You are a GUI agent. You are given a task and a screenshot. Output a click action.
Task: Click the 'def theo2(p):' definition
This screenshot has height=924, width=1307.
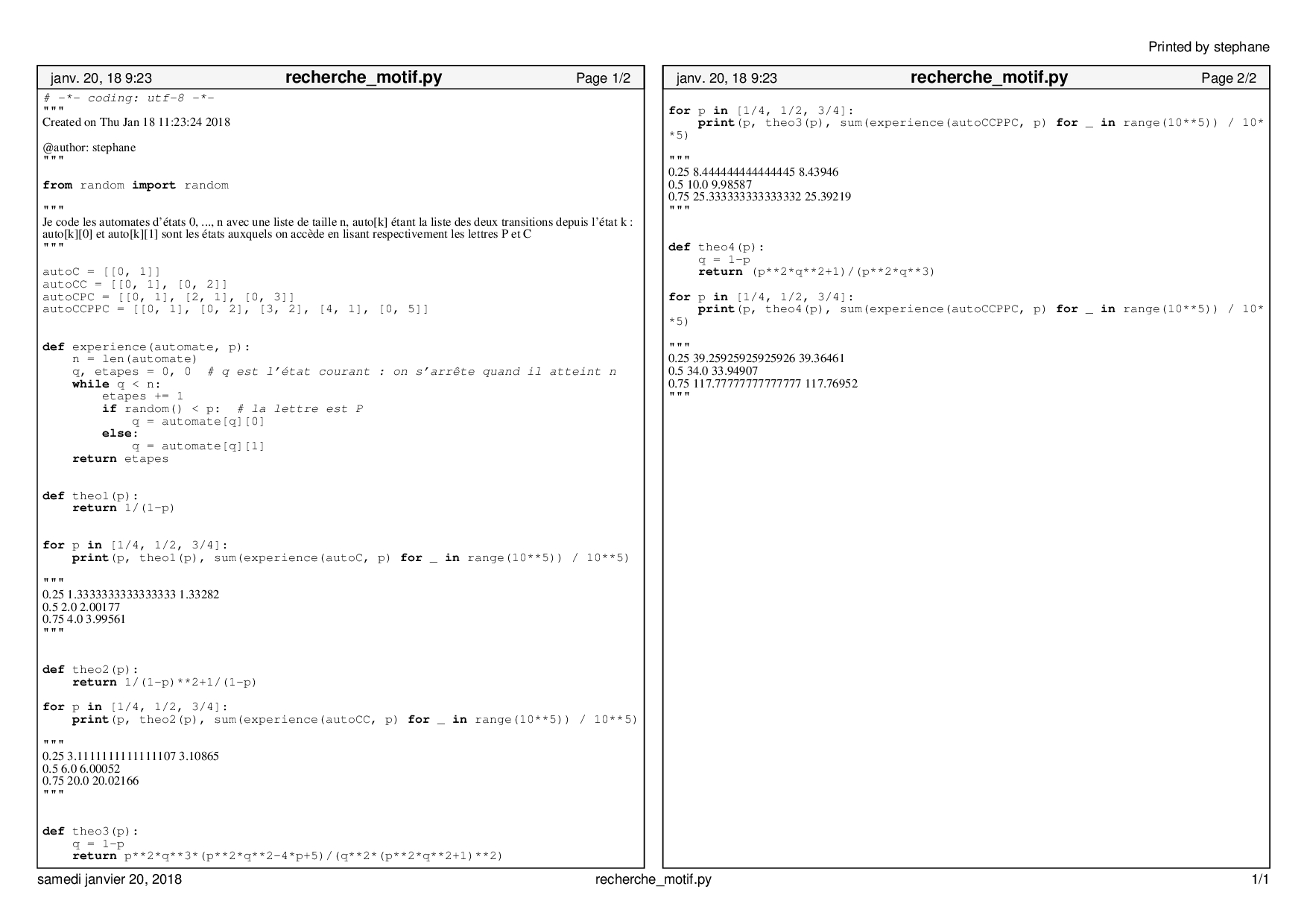90,669
